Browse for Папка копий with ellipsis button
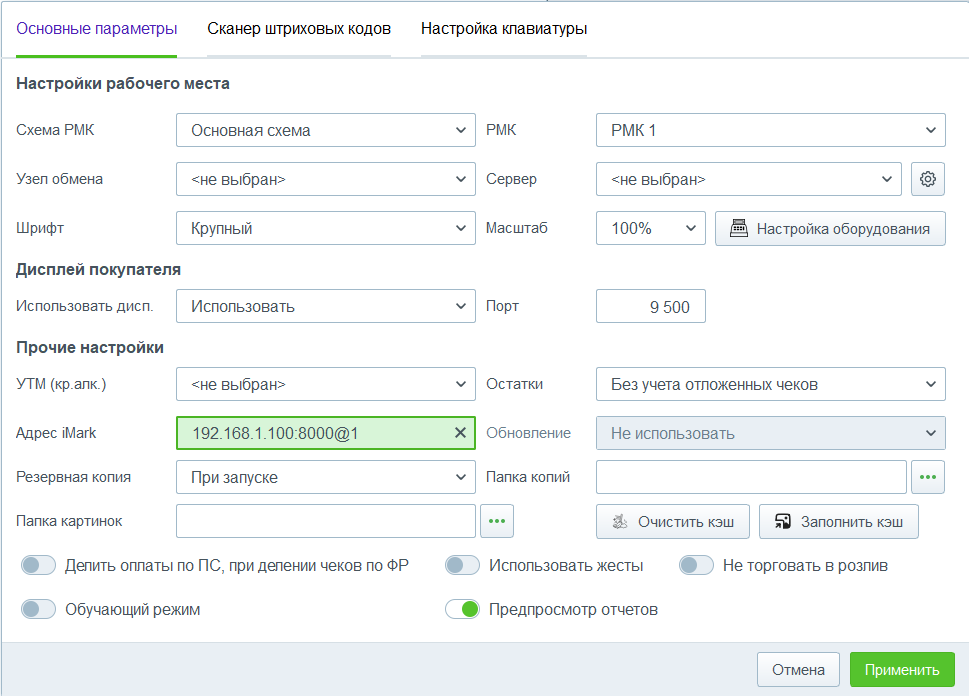This screenshot has width=969, height=696. pos(928,477)
